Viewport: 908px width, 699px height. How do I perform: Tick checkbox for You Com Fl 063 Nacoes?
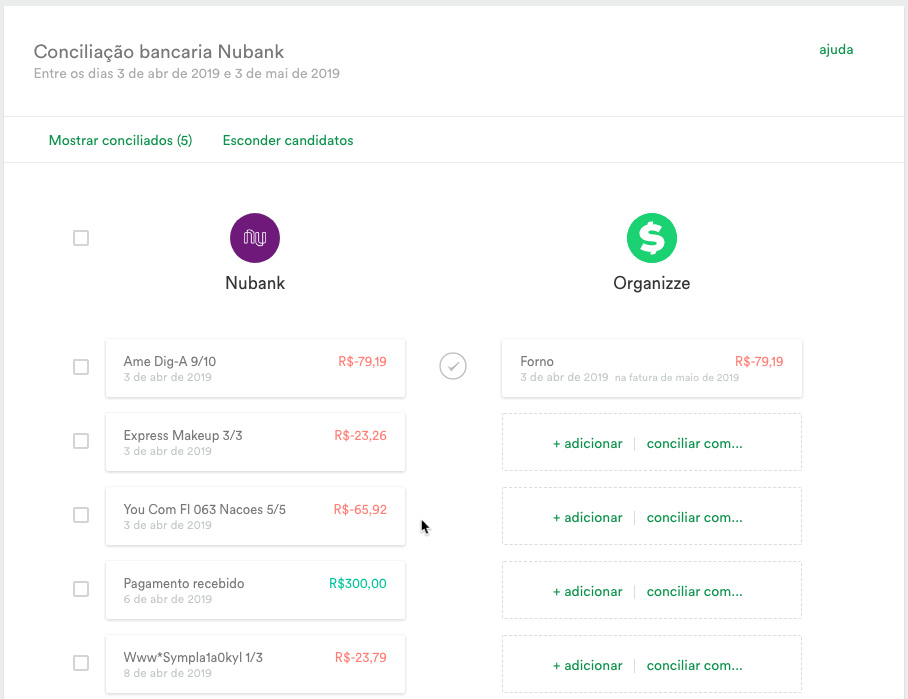tap(81, 515)
